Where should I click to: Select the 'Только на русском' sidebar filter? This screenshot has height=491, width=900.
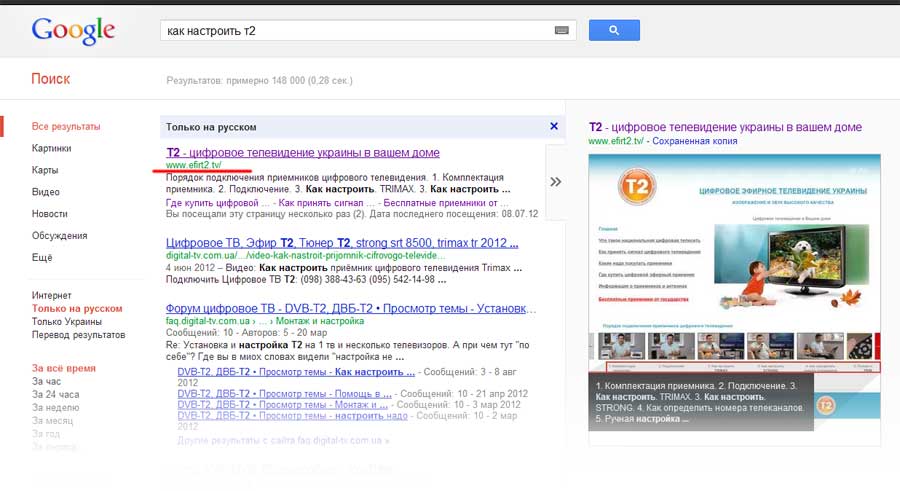click(77, 308)
